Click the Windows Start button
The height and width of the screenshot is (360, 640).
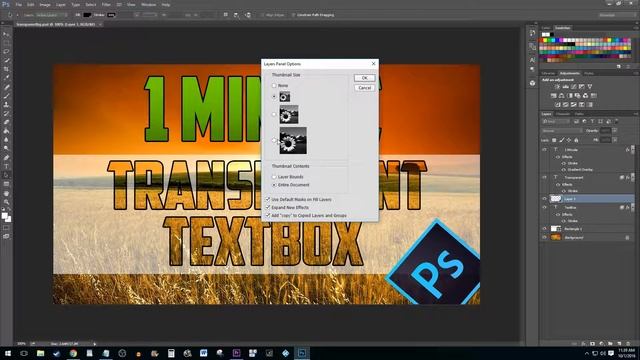tap(8, 353)
